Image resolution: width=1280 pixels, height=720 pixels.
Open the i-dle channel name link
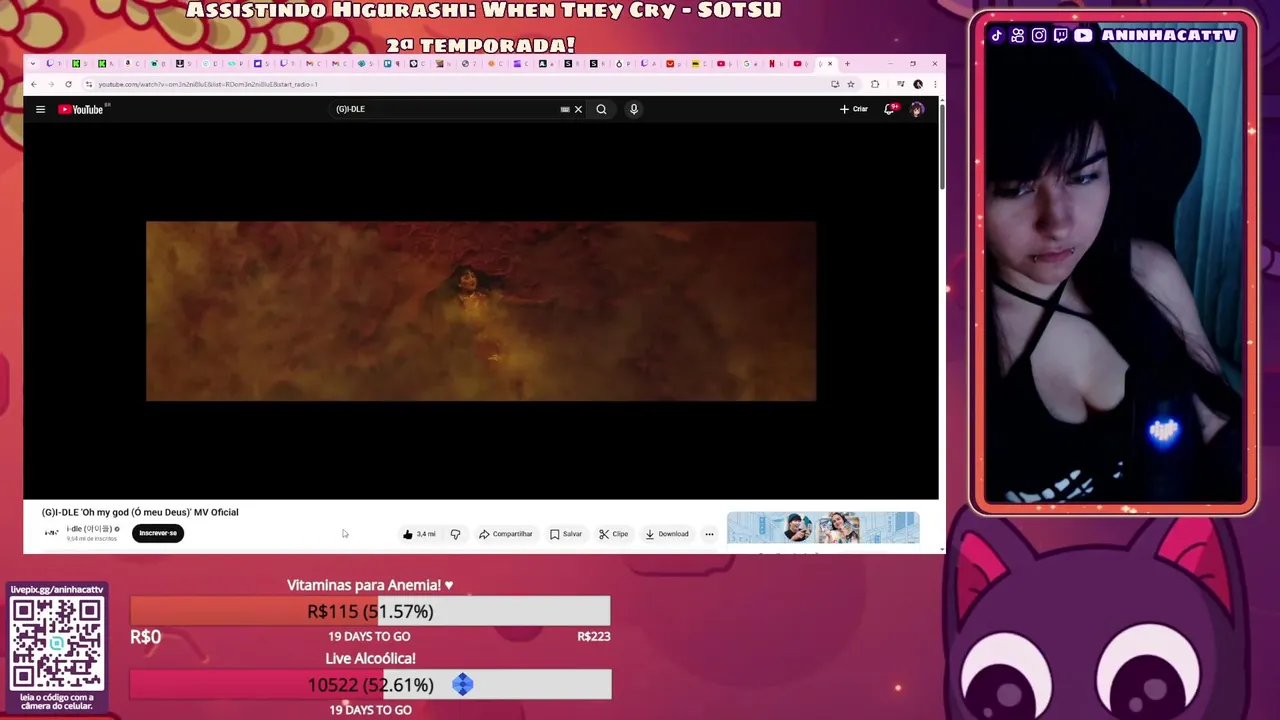point(90,529)
